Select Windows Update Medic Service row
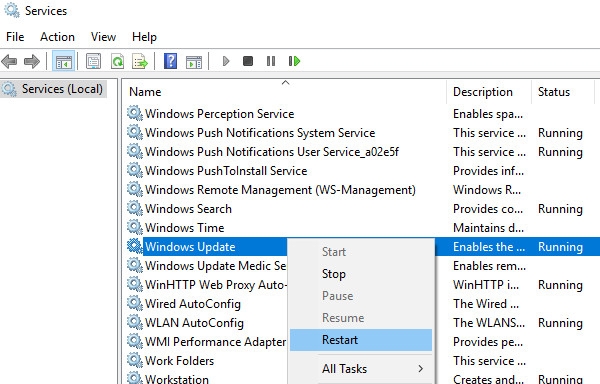Screen dimensions: 600x384 (215, 265)
